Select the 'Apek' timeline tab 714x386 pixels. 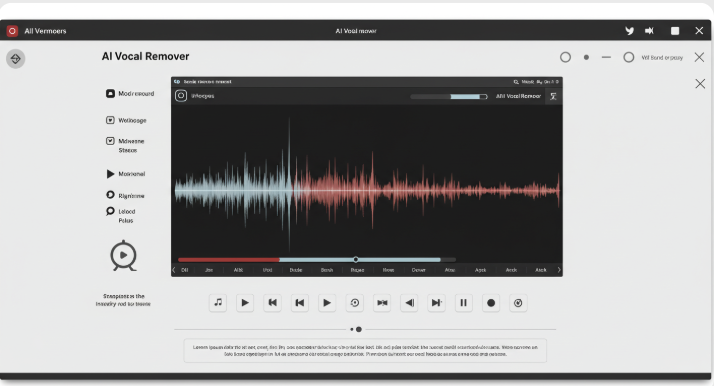pyautogui.click(x=480, y=270)
